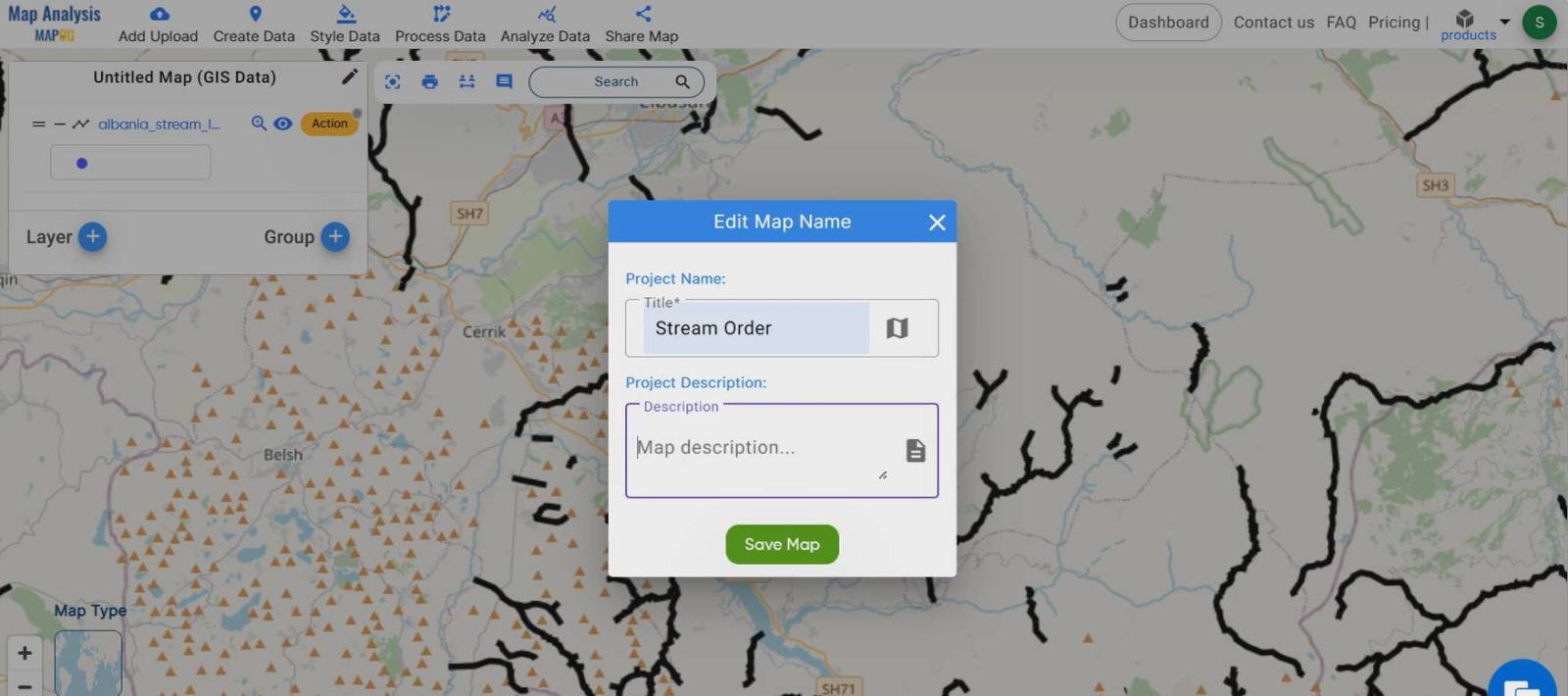The height and width of the screenshot is (696, 1568).
Task: Click the Map Analysis MAPOG logo
Action: click(x=54, y=23)
